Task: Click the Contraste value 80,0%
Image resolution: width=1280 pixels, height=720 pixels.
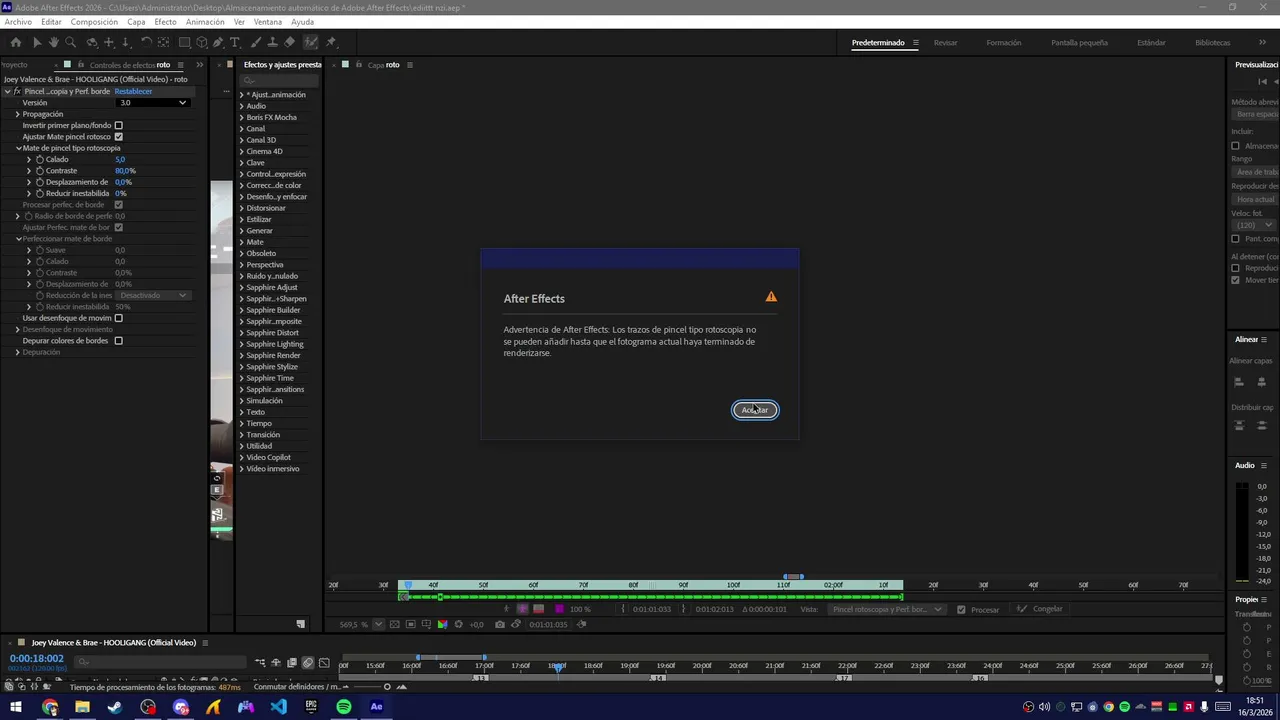Action: tap(125, 171)
